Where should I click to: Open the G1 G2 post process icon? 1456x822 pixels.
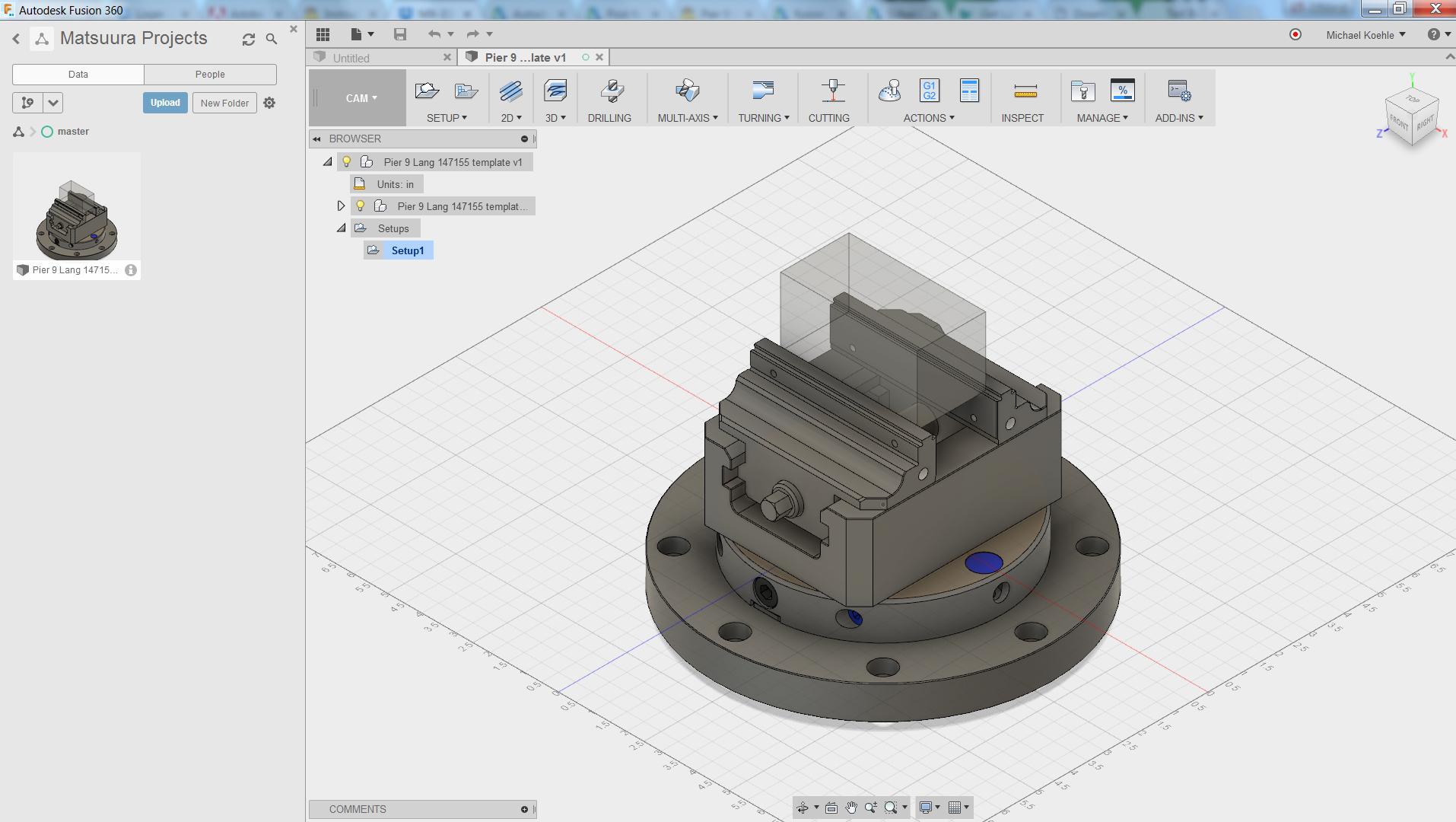(x=929, y=91)
